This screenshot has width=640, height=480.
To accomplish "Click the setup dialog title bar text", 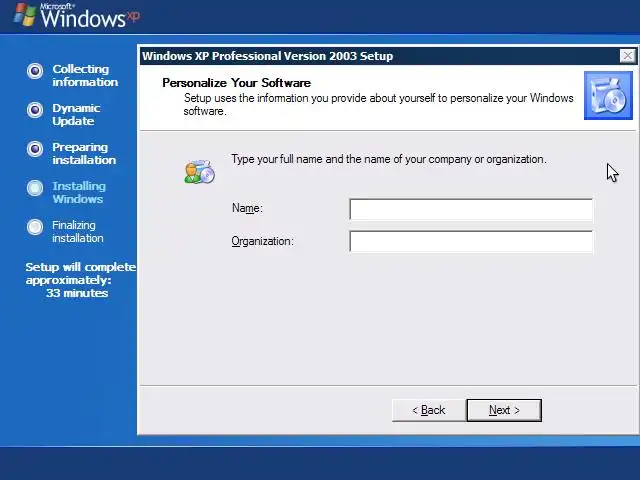I will tap(267, 56).
